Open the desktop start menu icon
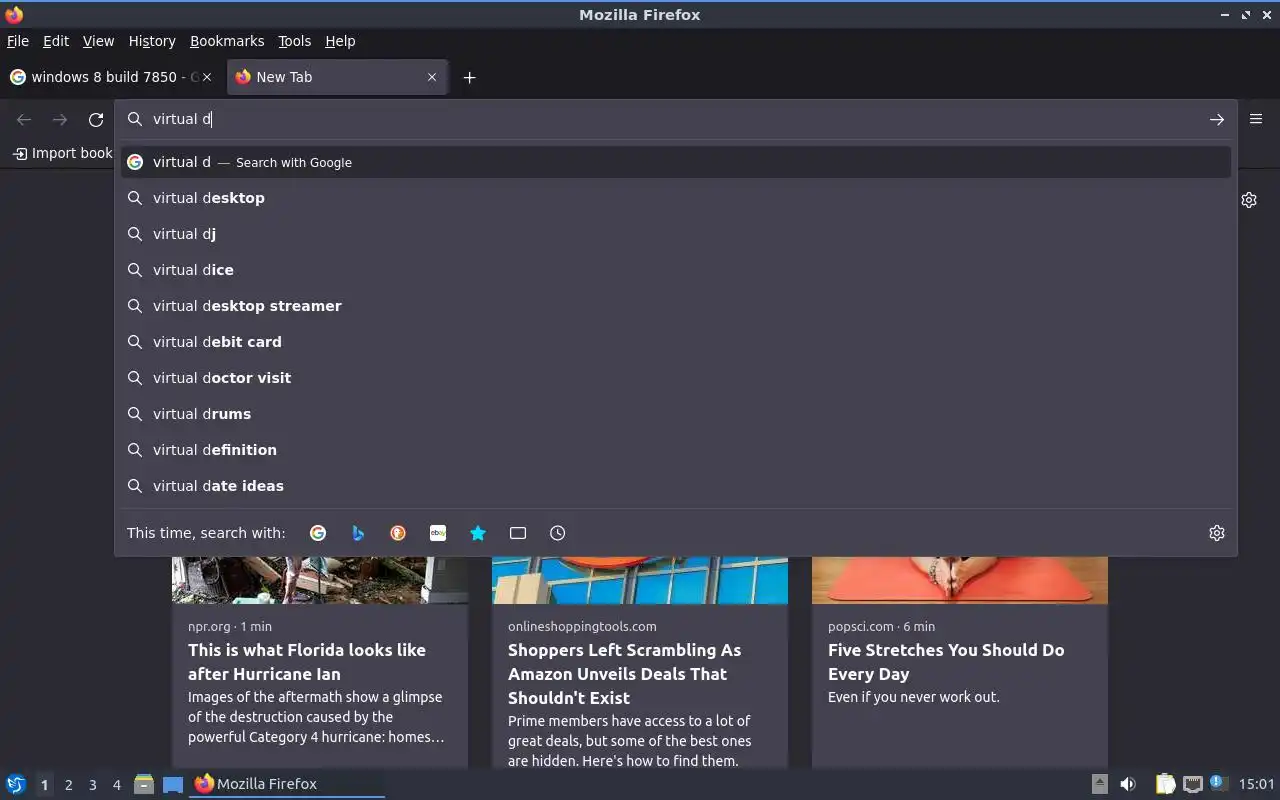This screenshot has width=1280, height=800. [x=15, y=784]
